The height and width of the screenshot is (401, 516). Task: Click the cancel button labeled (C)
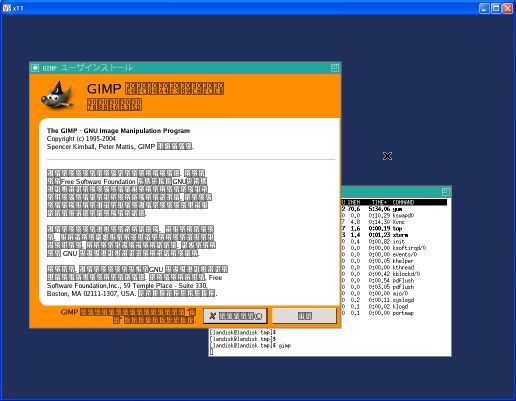tap(235, 316)
